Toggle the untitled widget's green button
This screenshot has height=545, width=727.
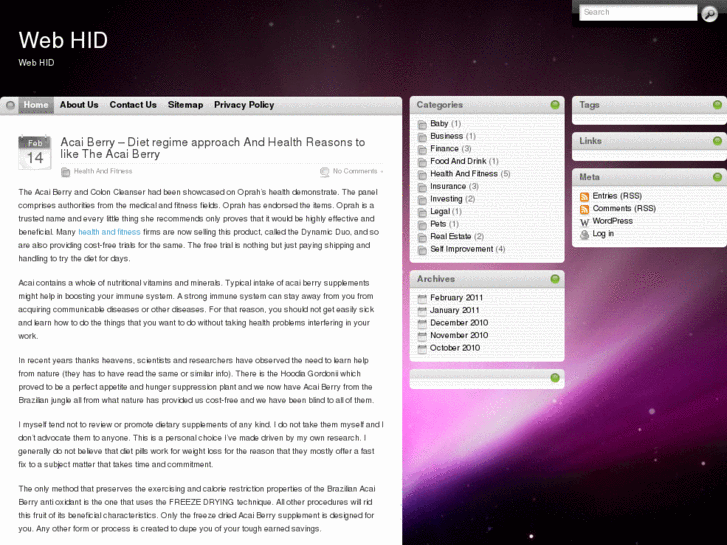pos(555,378)
